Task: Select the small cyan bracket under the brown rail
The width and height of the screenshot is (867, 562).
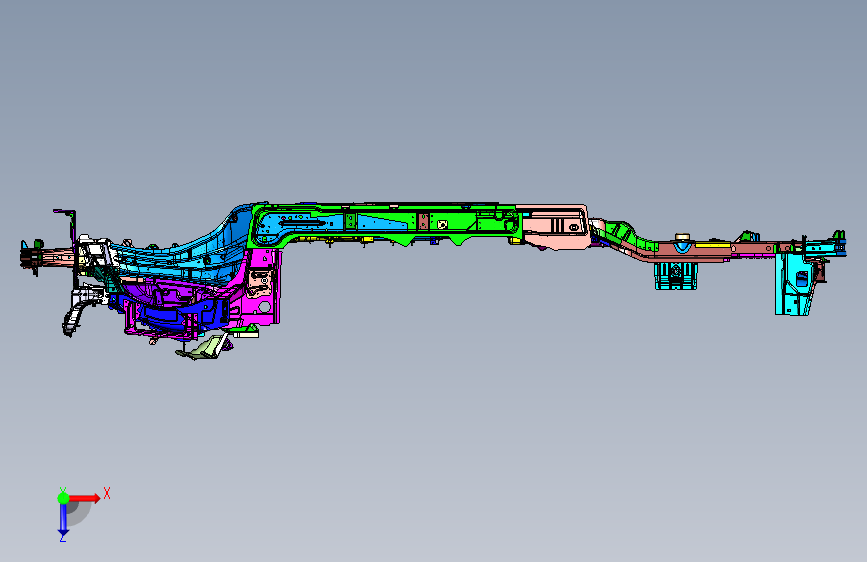Action: pos(675,276)
